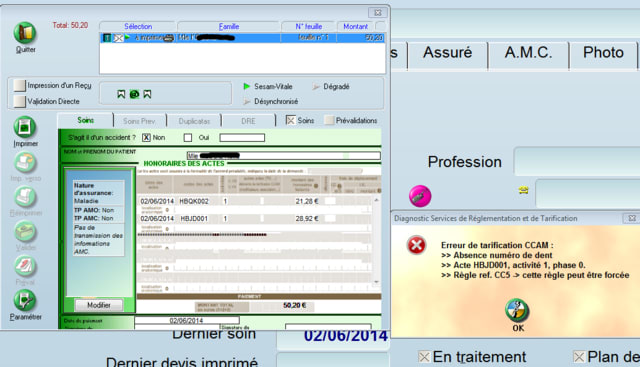Click the Préval icon in the sidebar
This screenshot has height=367, width=640.
click(25, 266)
